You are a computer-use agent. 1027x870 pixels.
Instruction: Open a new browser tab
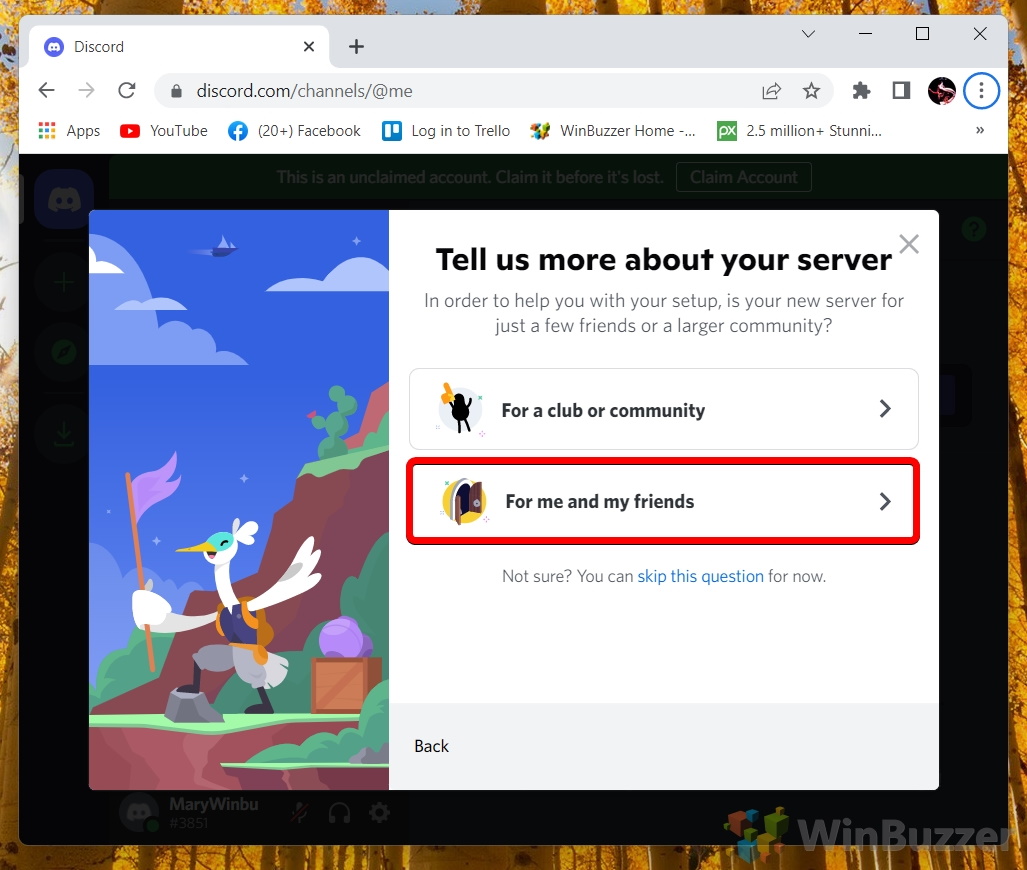point(356,47)
